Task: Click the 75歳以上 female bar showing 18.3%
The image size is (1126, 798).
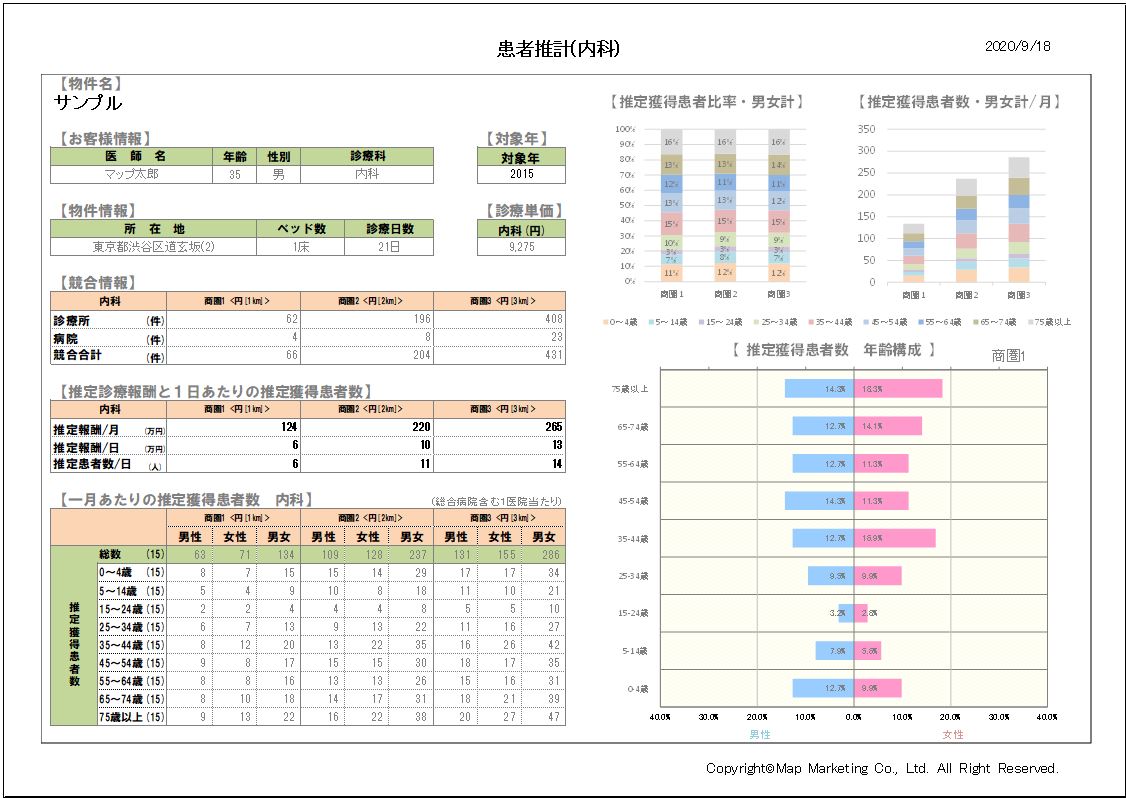Action: click(x=898, y=389)
